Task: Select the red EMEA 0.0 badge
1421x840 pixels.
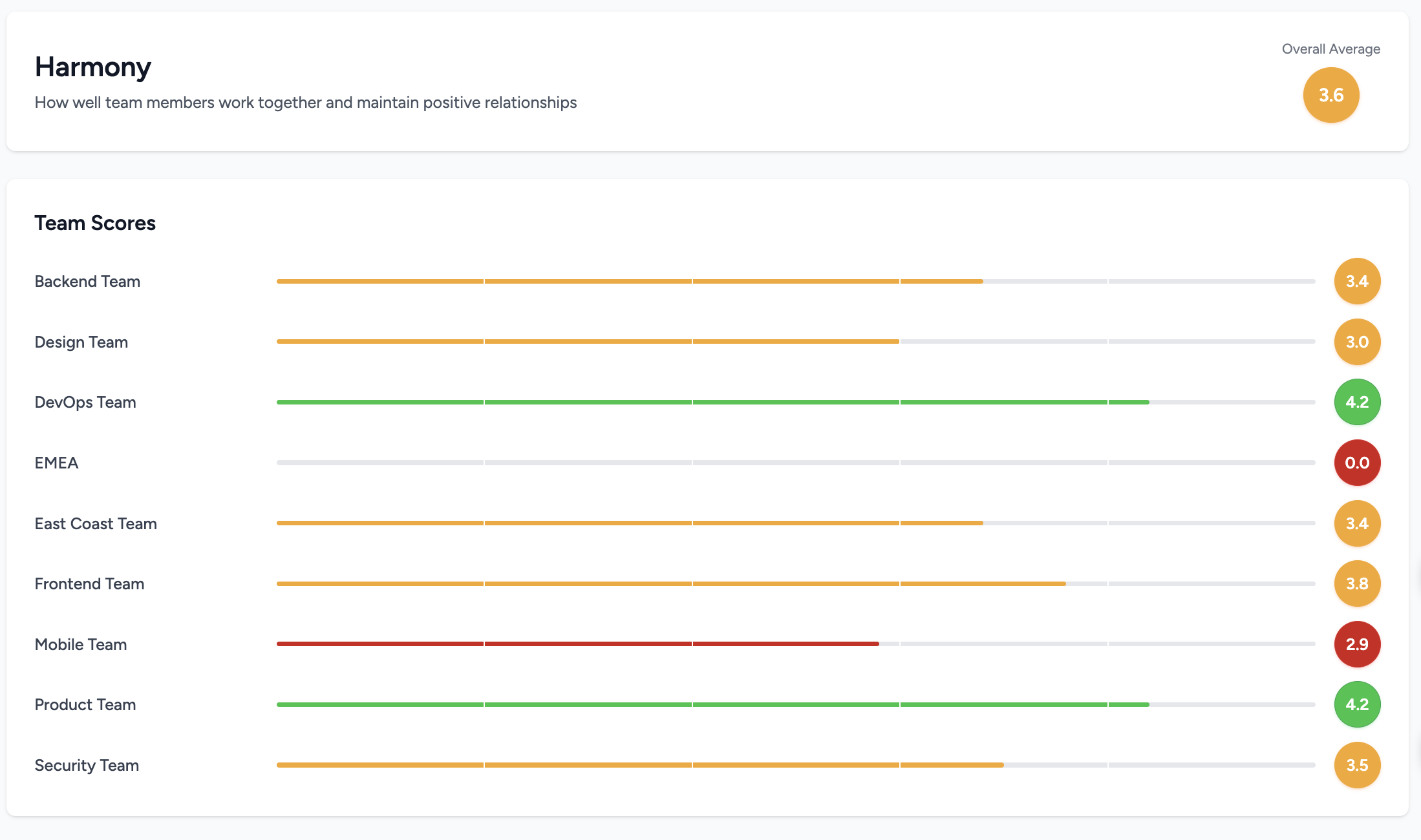Action: tap(1357, 463)
